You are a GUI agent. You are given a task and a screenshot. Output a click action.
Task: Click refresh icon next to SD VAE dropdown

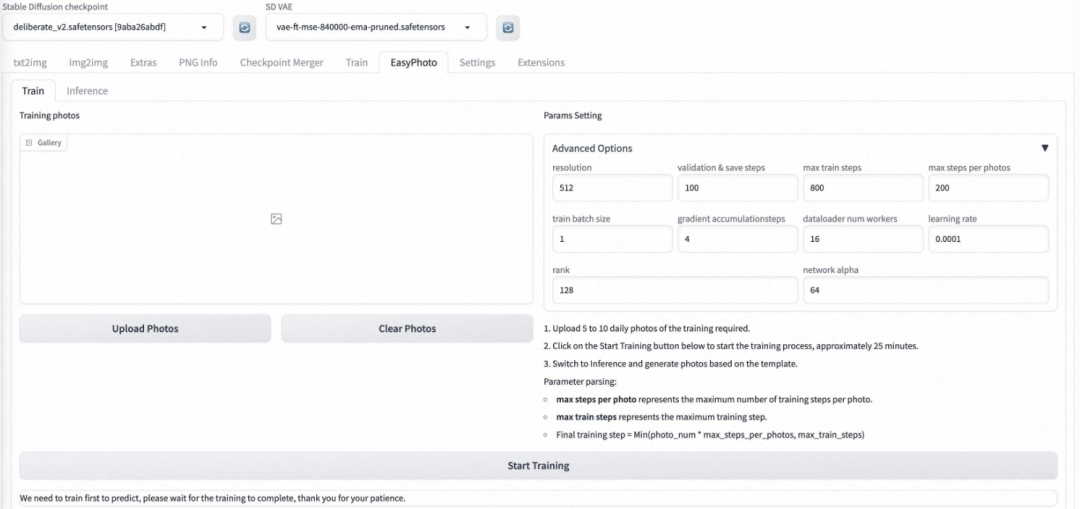508,27
